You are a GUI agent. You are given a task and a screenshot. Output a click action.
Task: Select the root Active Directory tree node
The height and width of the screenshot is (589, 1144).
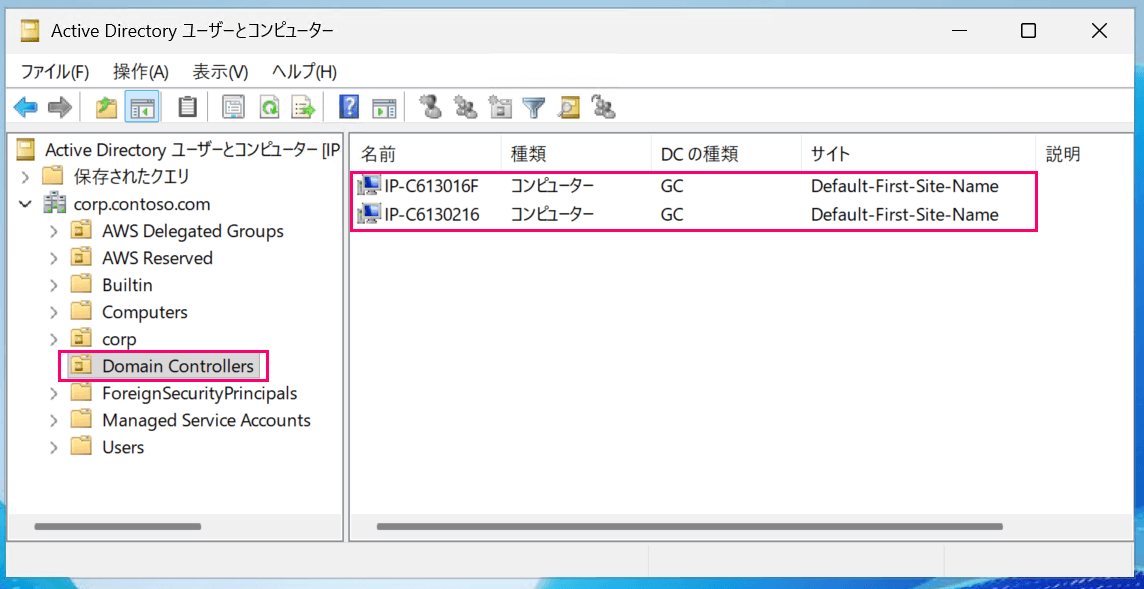pos(193,150)
